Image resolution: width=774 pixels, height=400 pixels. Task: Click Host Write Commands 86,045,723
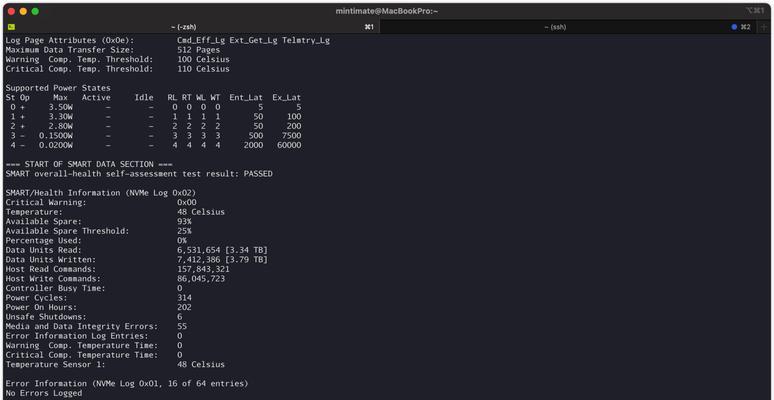(201, 279)
